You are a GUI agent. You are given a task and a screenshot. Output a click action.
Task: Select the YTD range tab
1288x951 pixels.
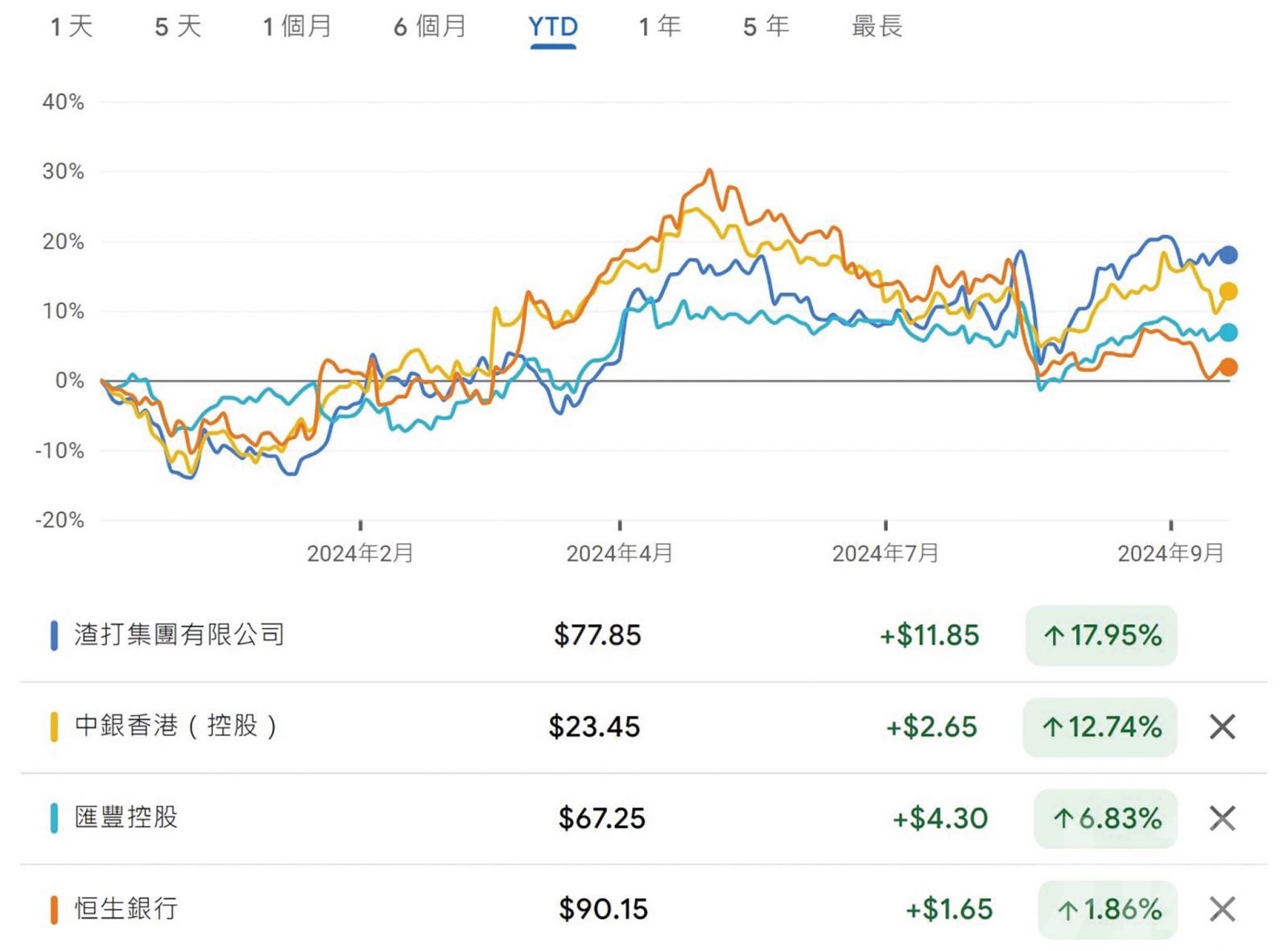click(x=553, y=27)
